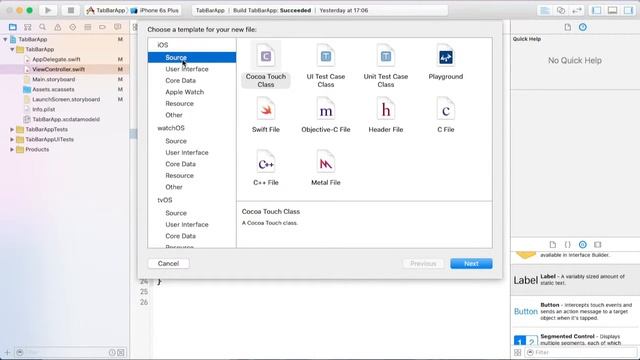Collapse the TabBarApp project root

(5, 39)
